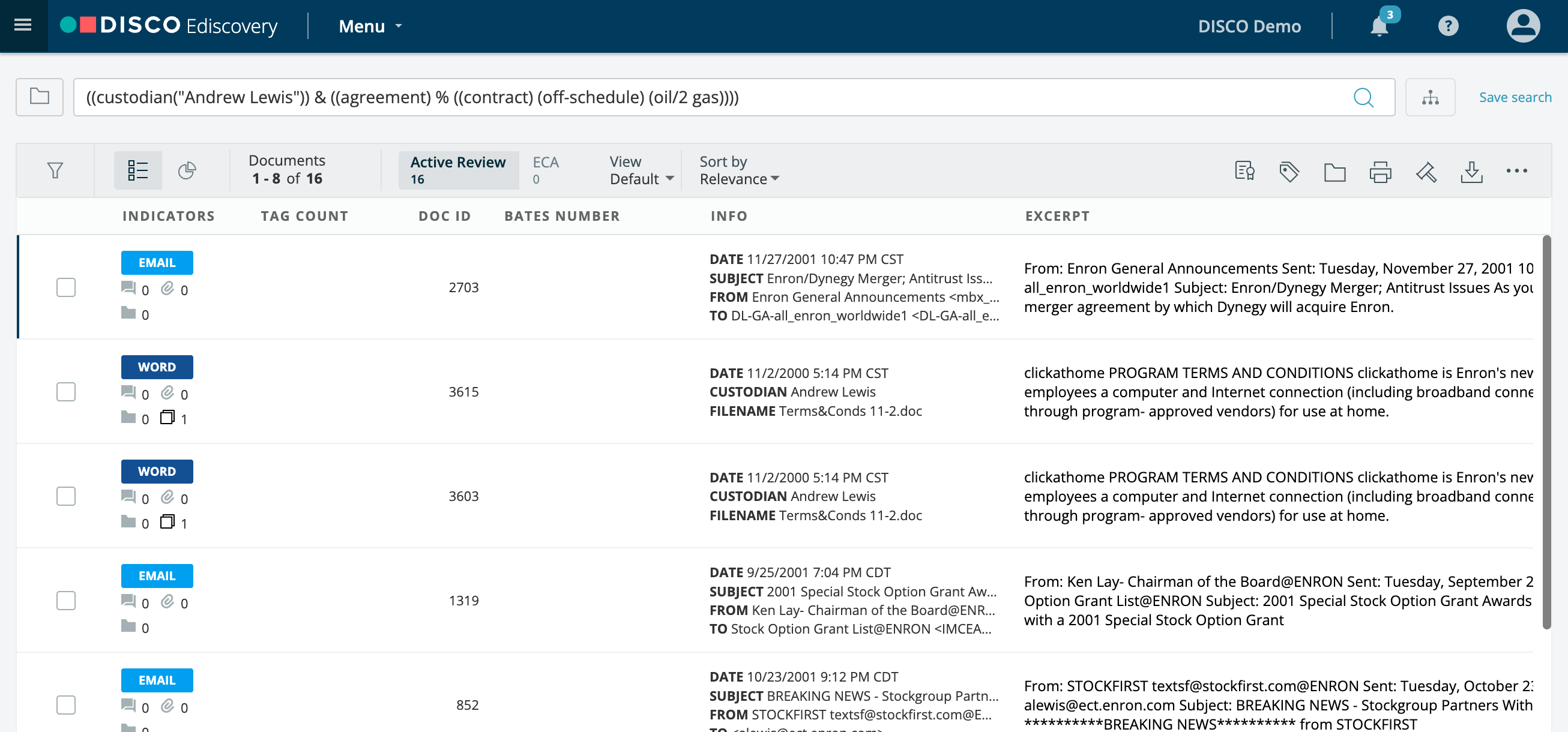The image size is (1568, 732).
Task: Click the DOC ID column header
Action: point(445,216)
